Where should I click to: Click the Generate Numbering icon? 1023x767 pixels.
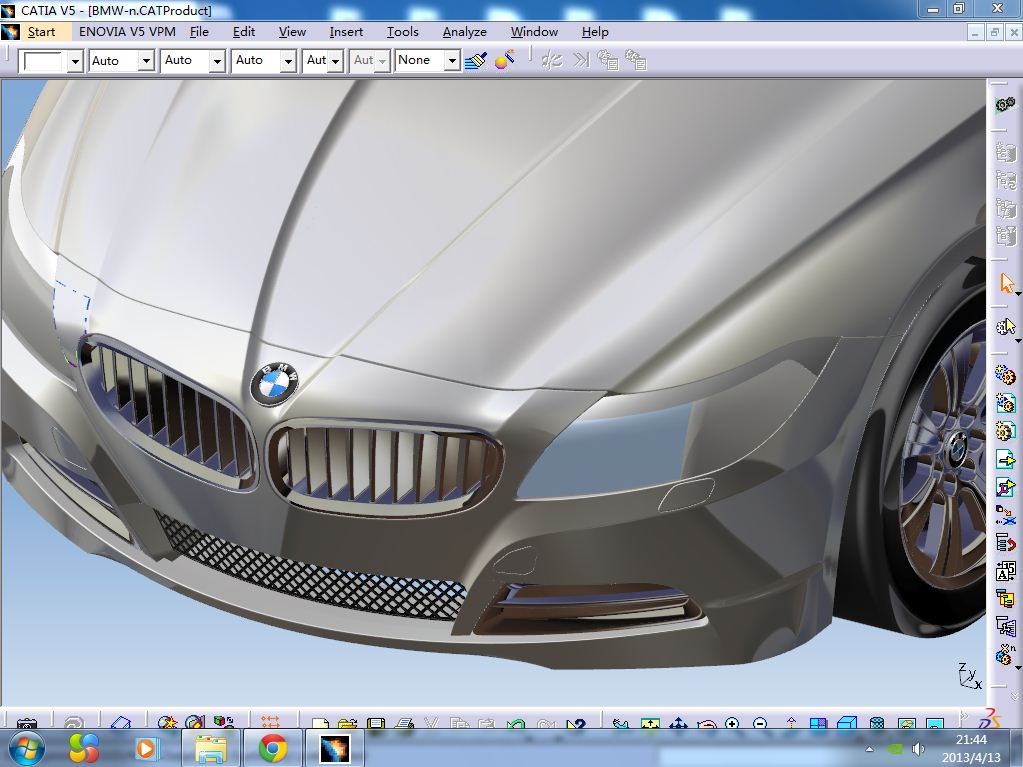1005,571
